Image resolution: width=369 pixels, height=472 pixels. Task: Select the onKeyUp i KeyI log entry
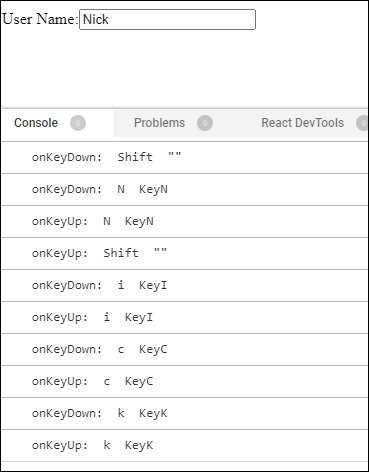pyautogui.click(x=184, y=317)
